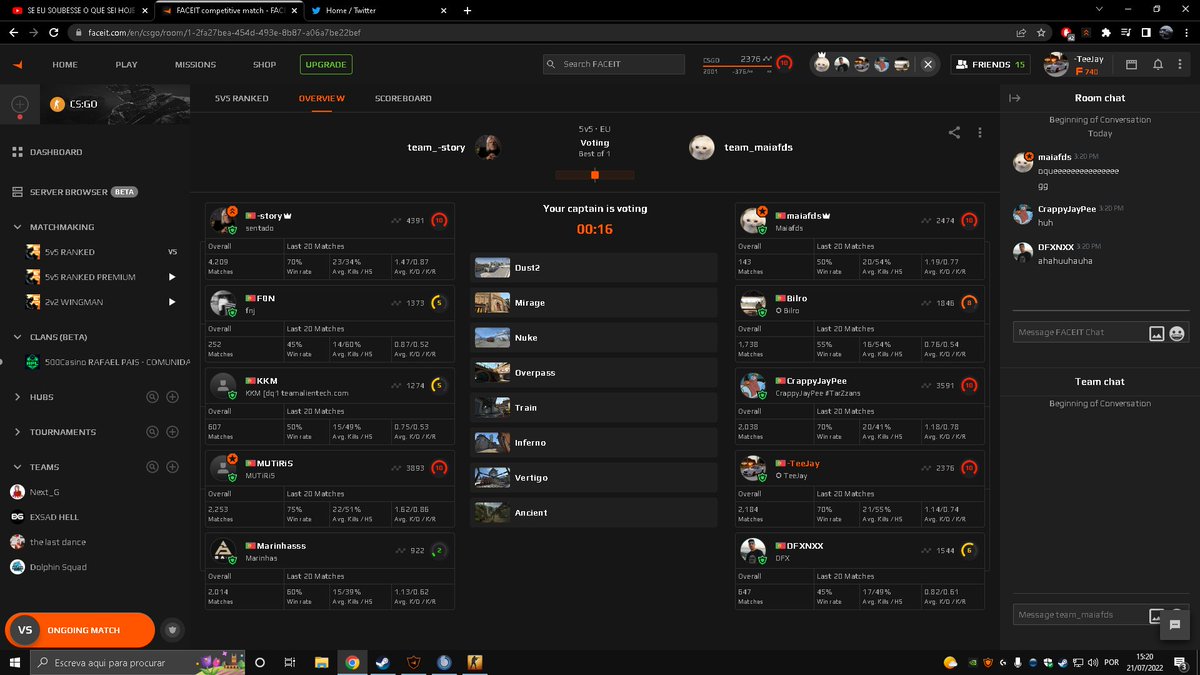Screen dimensions: 1200x675
Task: Open the Shop menu
Action: 264,65
